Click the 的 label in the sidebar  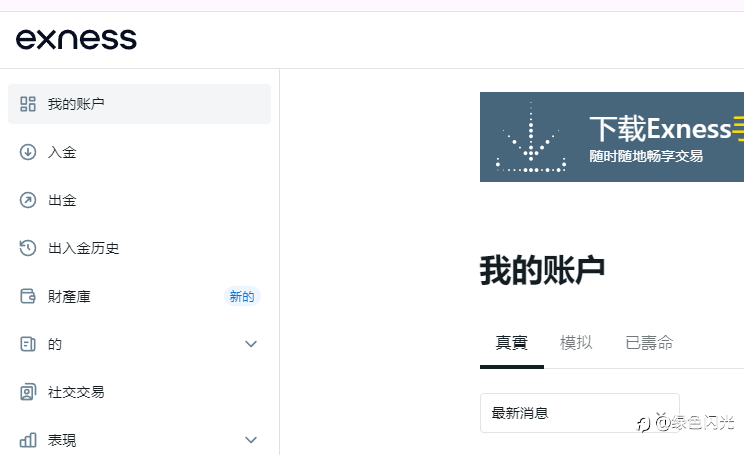55,344
